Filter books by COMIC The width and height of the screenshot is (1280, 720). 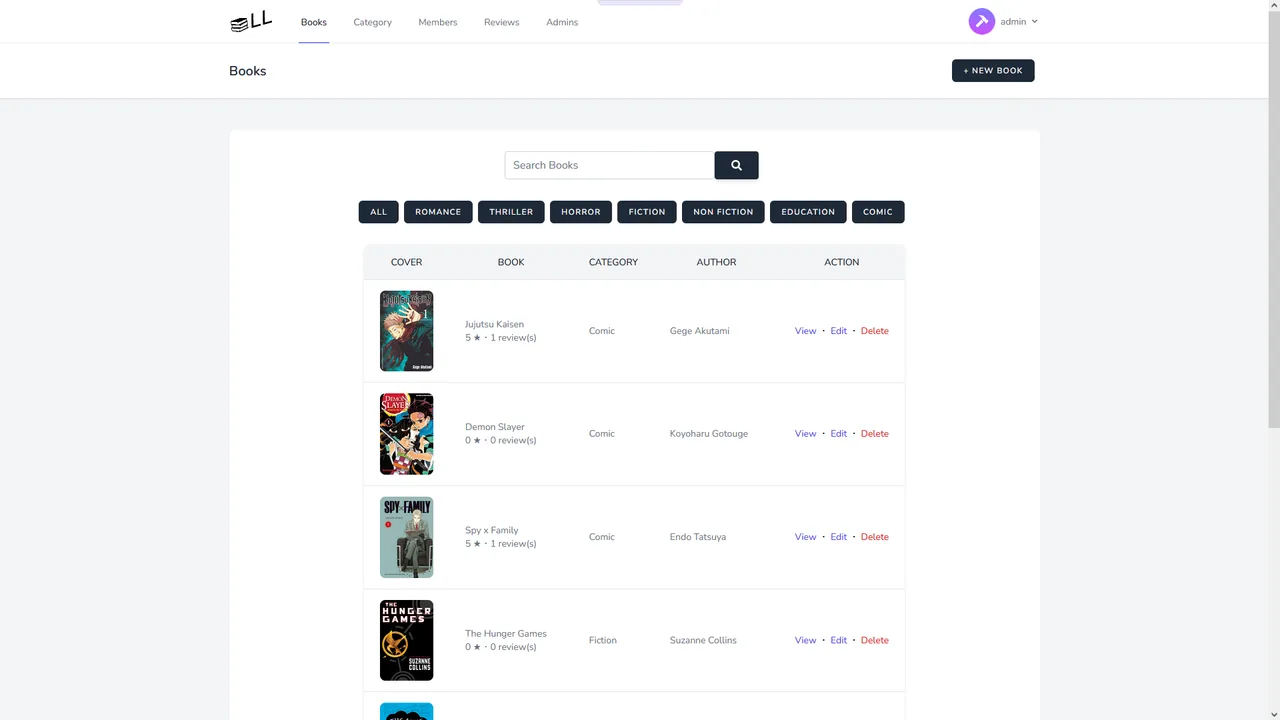tap(878, 212)
